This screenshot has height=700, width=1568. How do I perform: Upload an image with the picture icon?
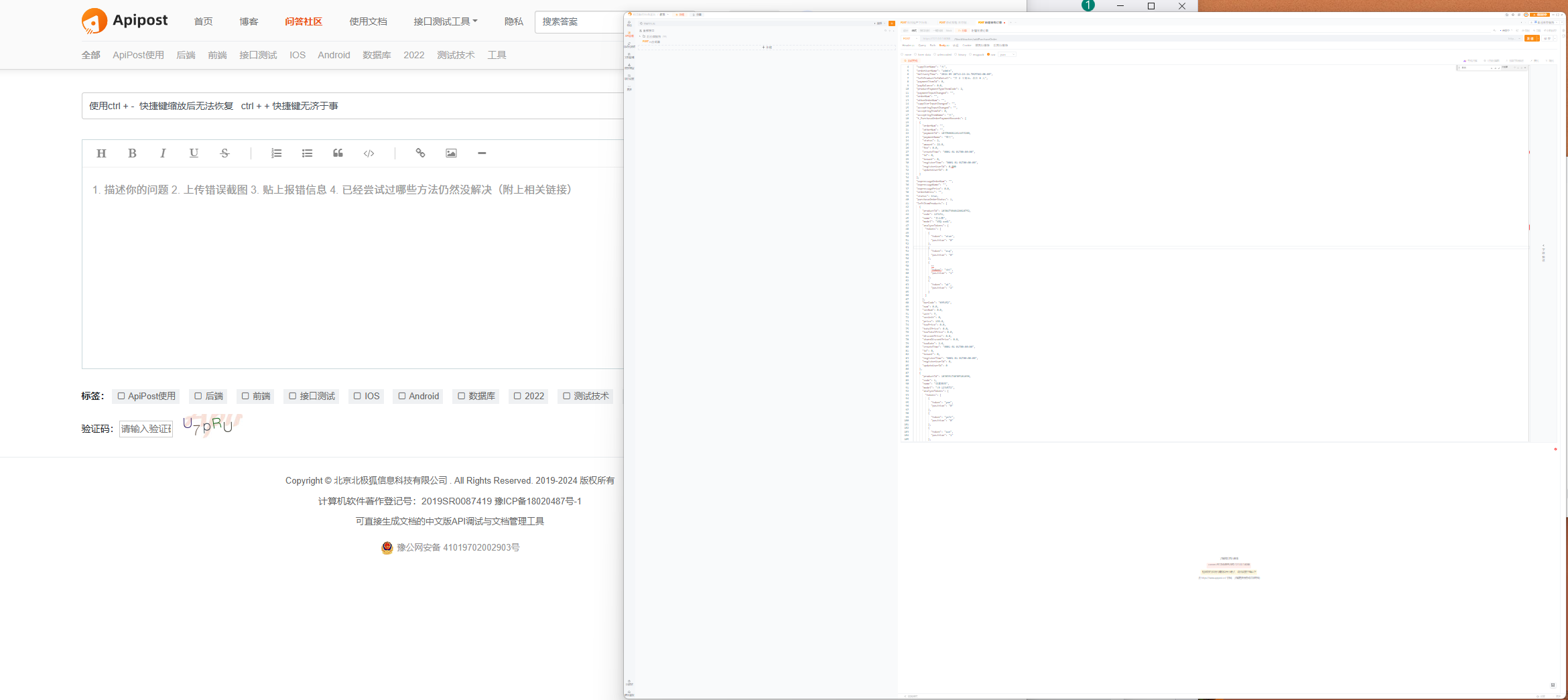click(x=451, y=153)
